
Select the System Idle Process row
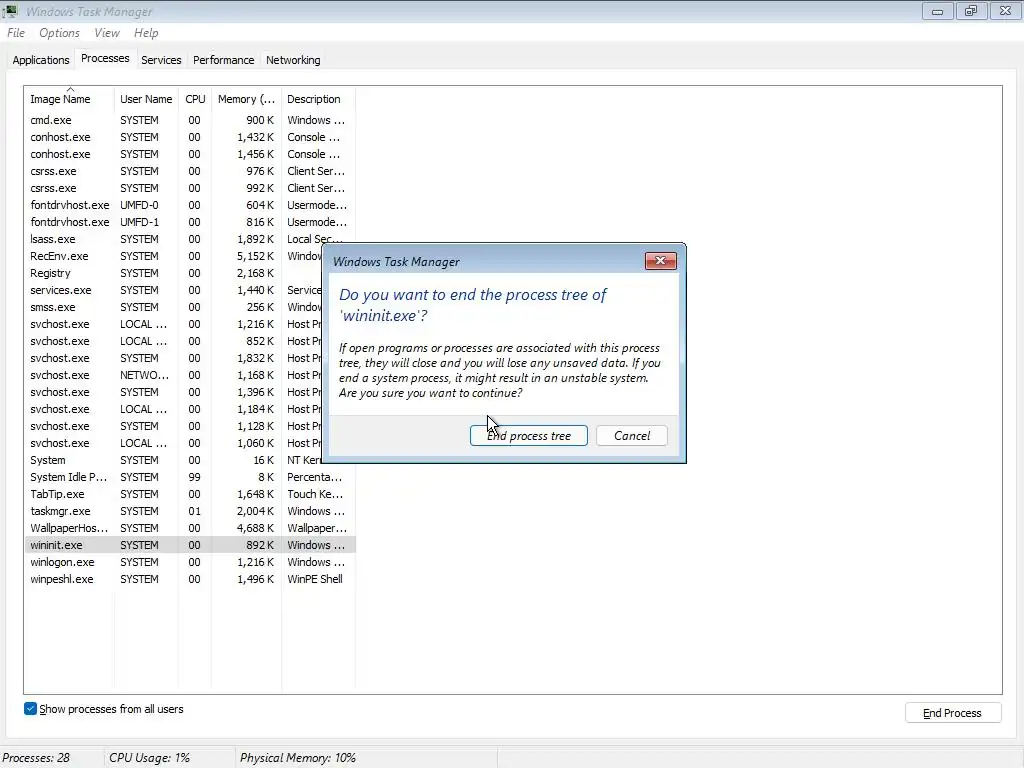(x=190, y=477)
